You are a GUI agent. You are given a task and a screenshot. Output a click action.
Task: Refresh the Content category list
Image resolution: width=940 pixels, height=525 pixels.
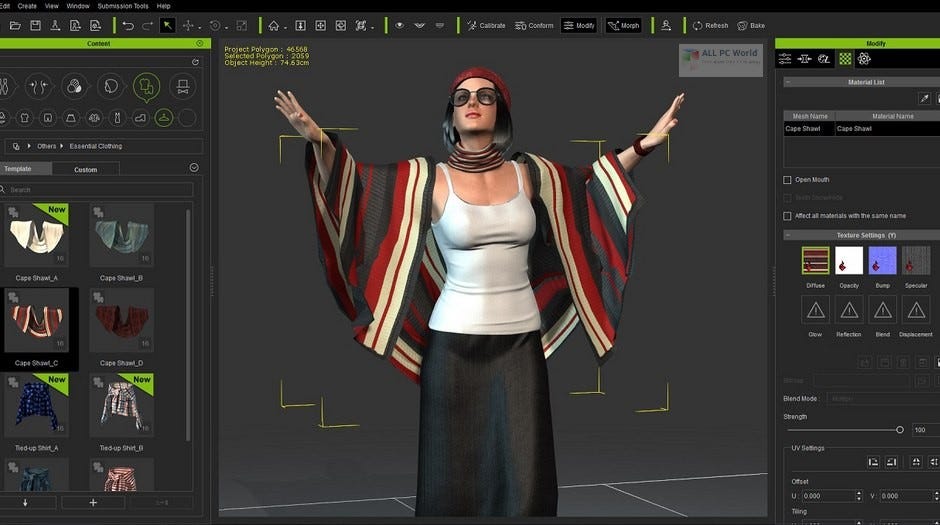click(195, 62)
